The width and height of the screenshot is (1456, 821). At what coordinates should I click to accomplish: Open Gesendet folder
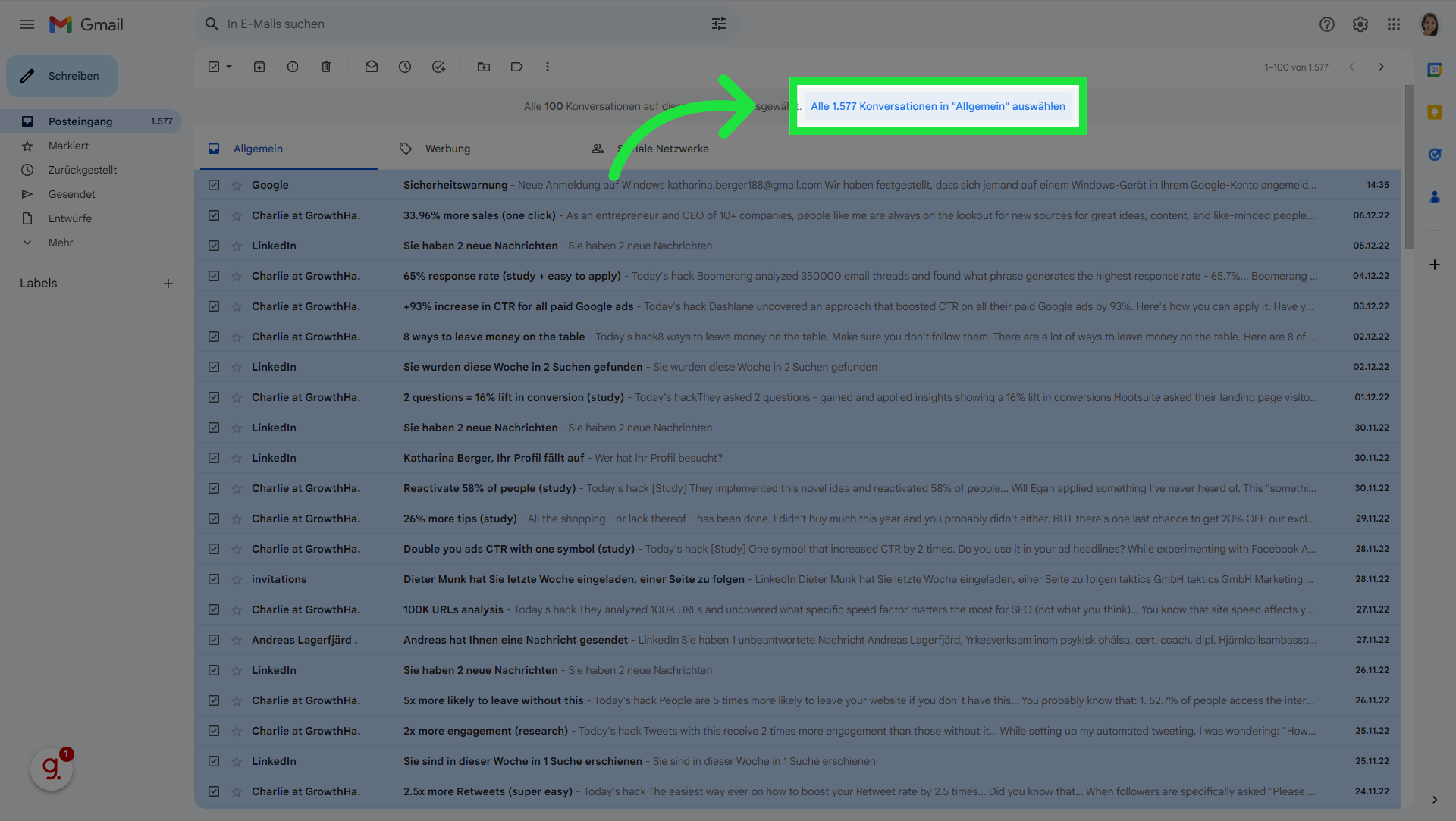[91, 194]
